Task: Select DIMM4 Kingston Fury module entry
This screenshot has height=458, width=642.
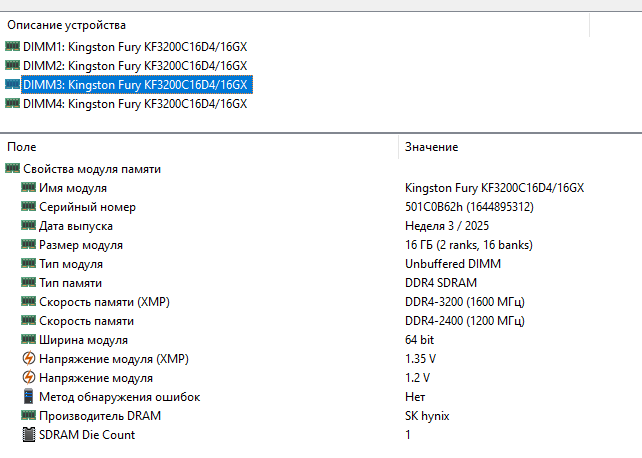Action: tap(134, 103)
